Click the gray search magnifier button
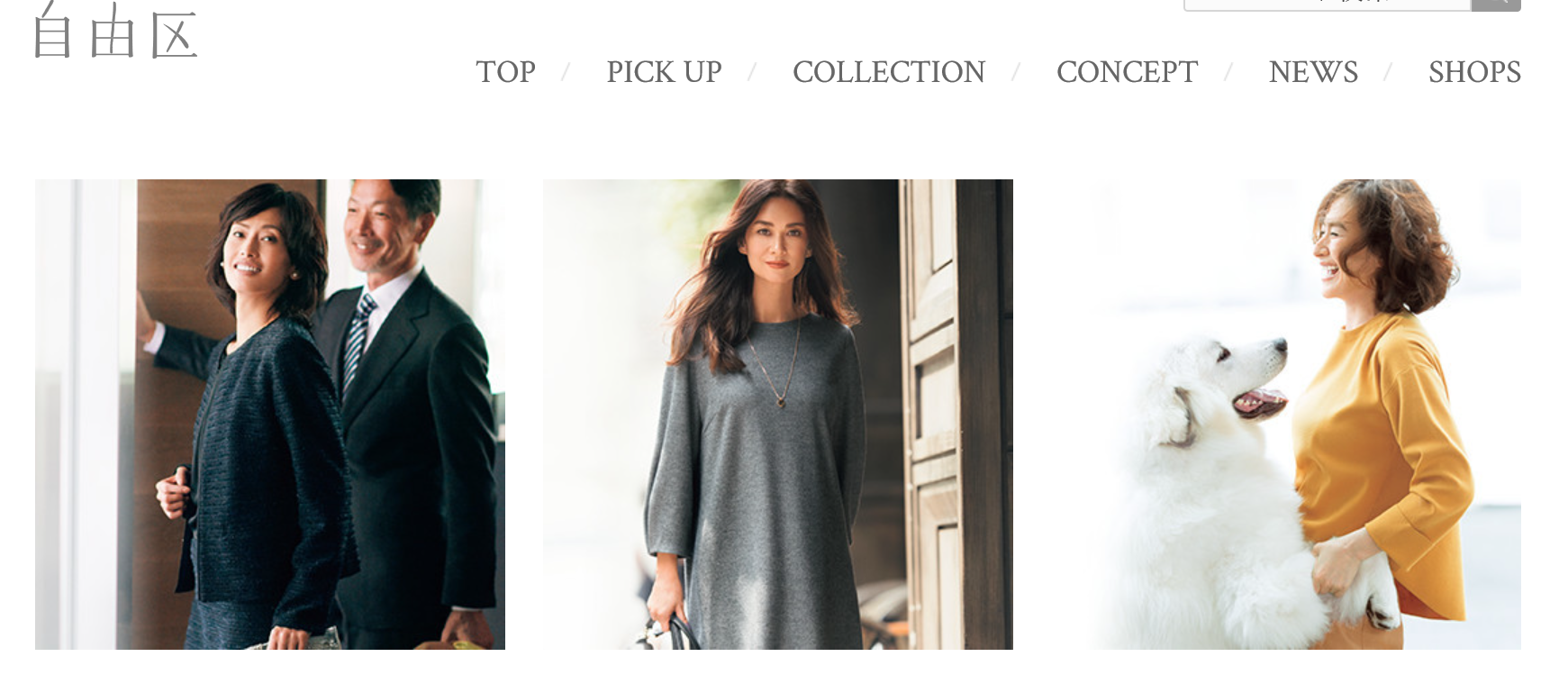 pos(1496,5)
